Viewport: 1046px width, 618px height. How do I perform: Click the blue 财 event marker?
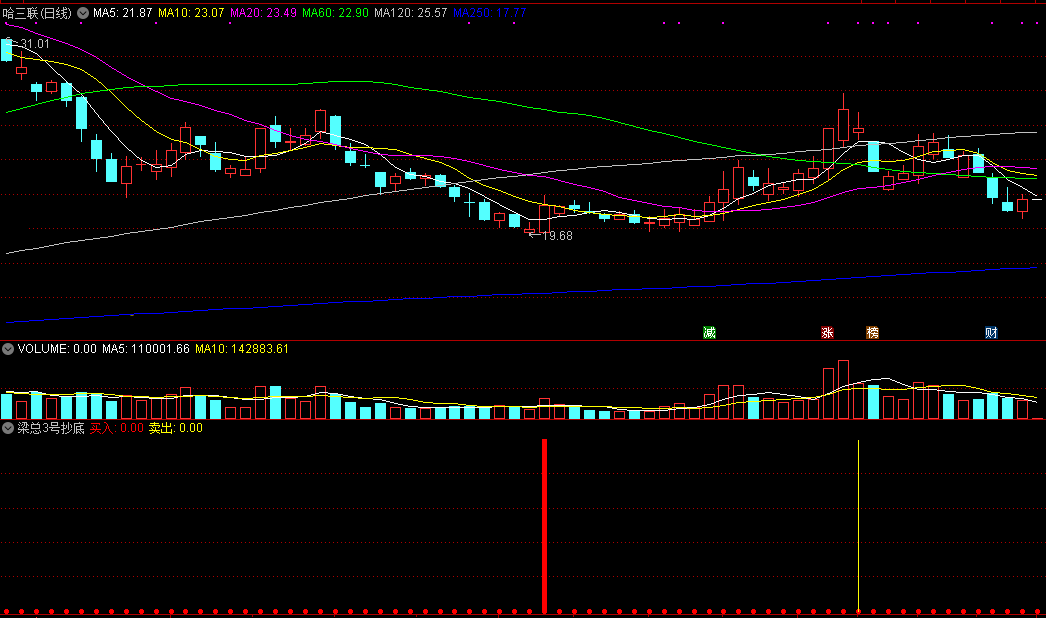(x=991, y=332)
